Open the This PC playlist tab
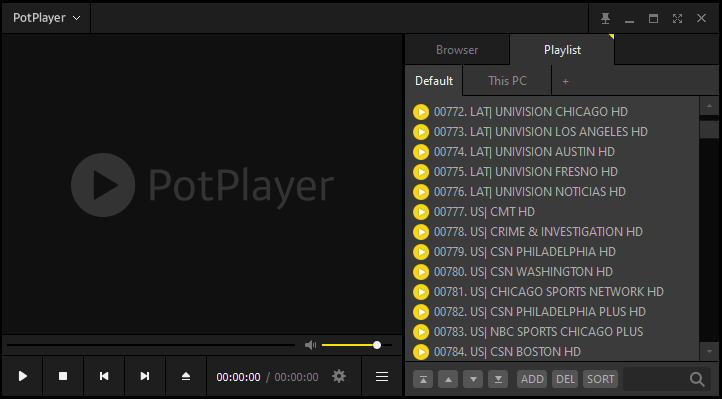 click(x=507, y=81)
